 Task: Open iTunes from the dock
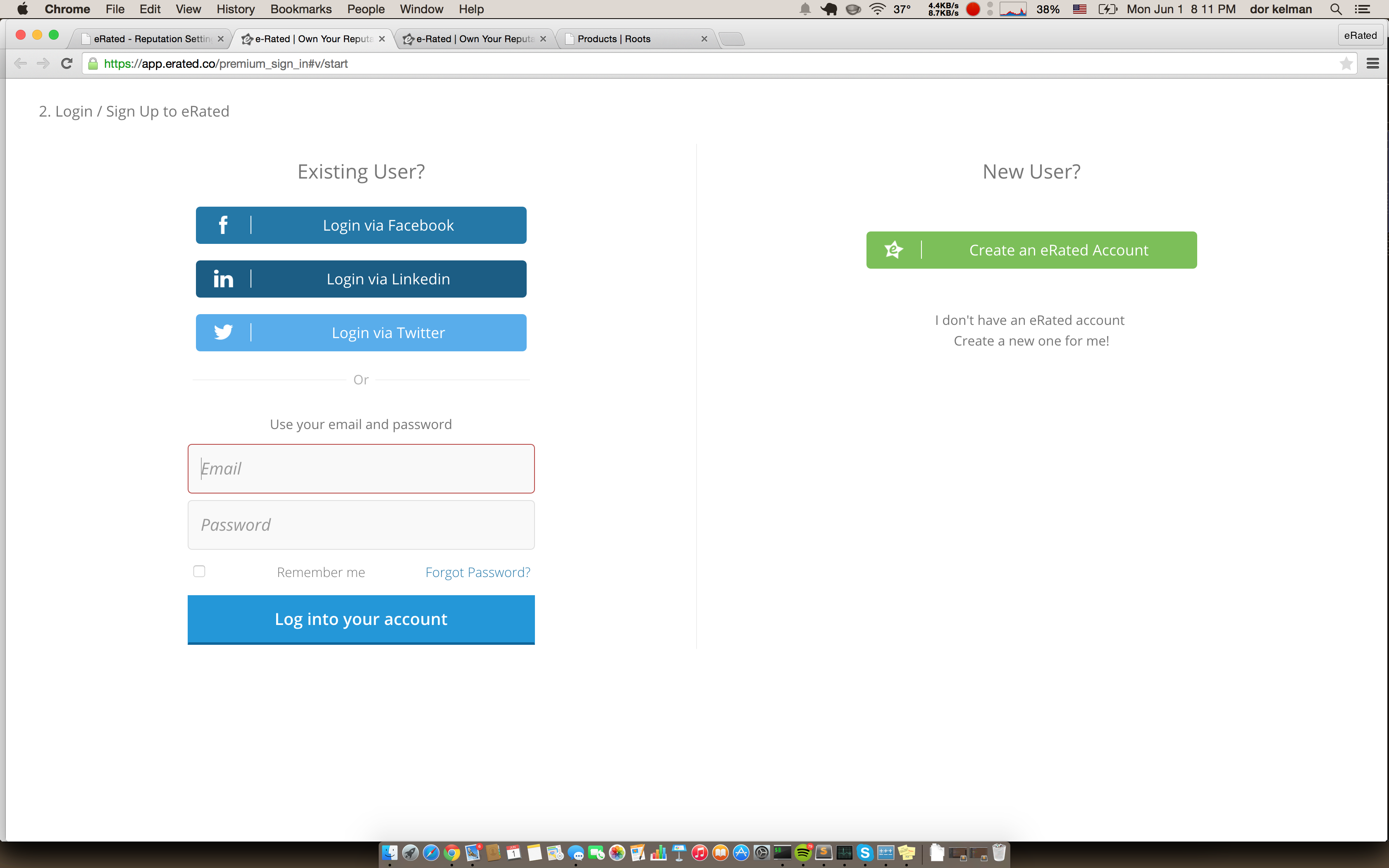pos(699,853)
